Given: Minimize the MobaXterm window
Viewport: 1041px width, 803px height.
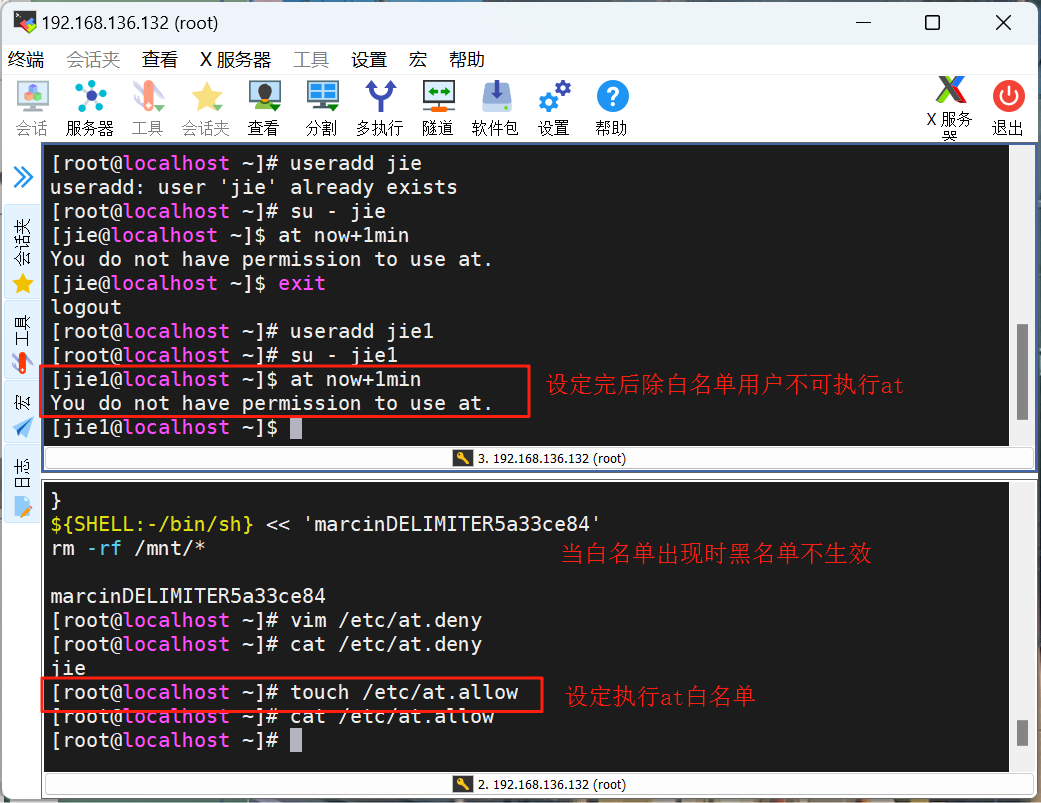Looking at the screenshot, I should point(863,23).
